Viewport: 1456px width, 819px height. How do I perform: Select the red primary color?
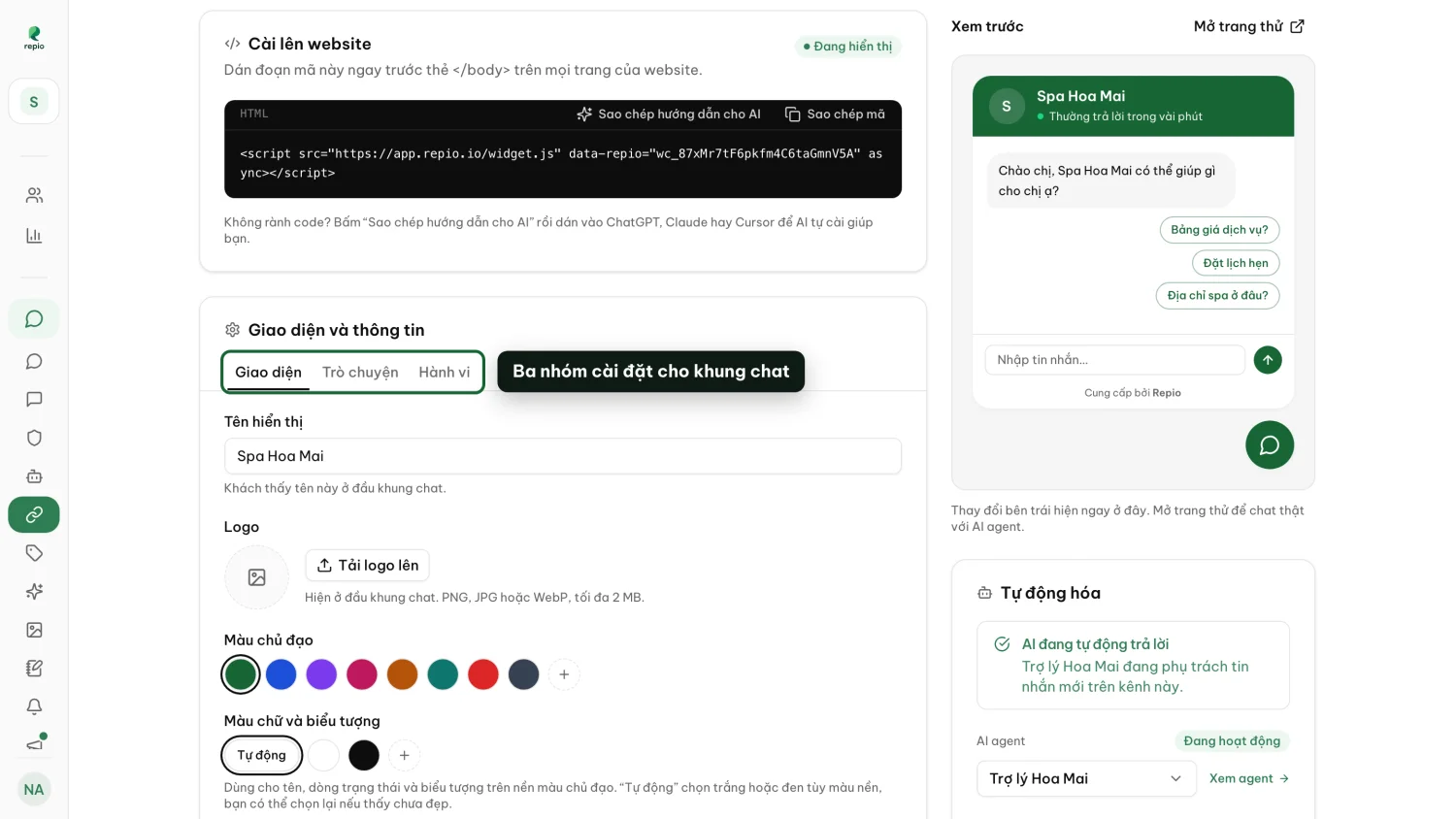click(483, 674)
